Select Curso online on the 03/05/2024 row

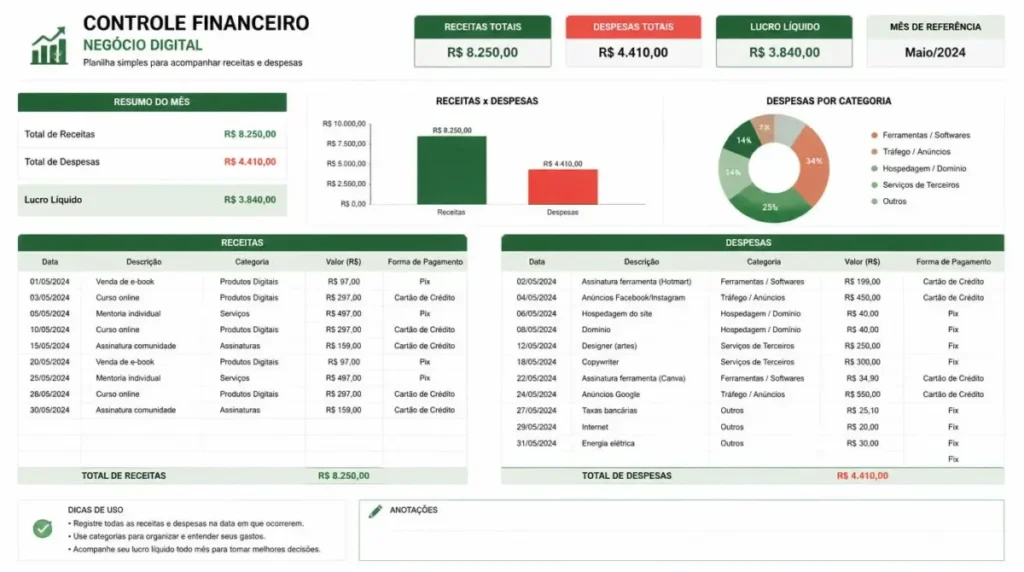[118, 298]
